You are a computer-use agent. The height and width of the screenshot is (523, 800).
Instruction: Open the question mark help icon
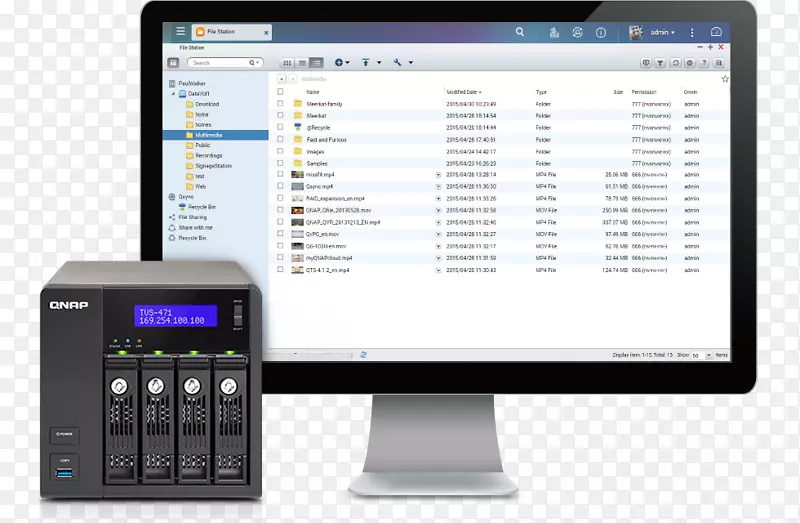[704, 63]
